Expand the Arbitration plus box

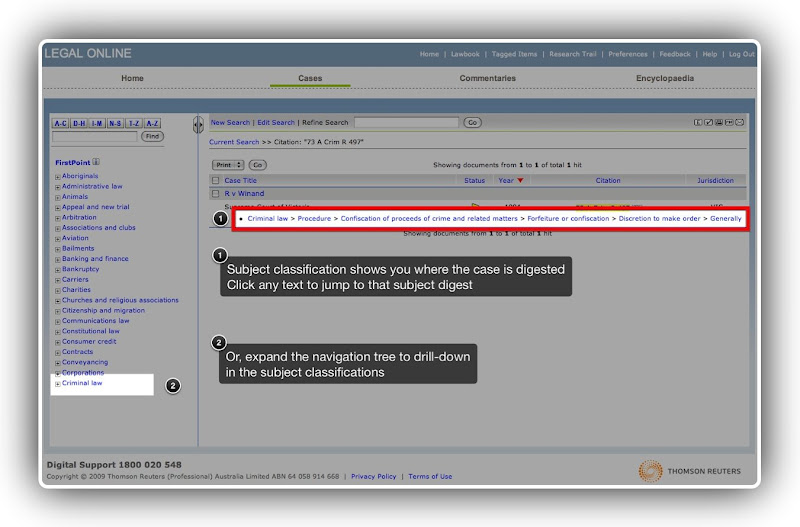point(58,218)
